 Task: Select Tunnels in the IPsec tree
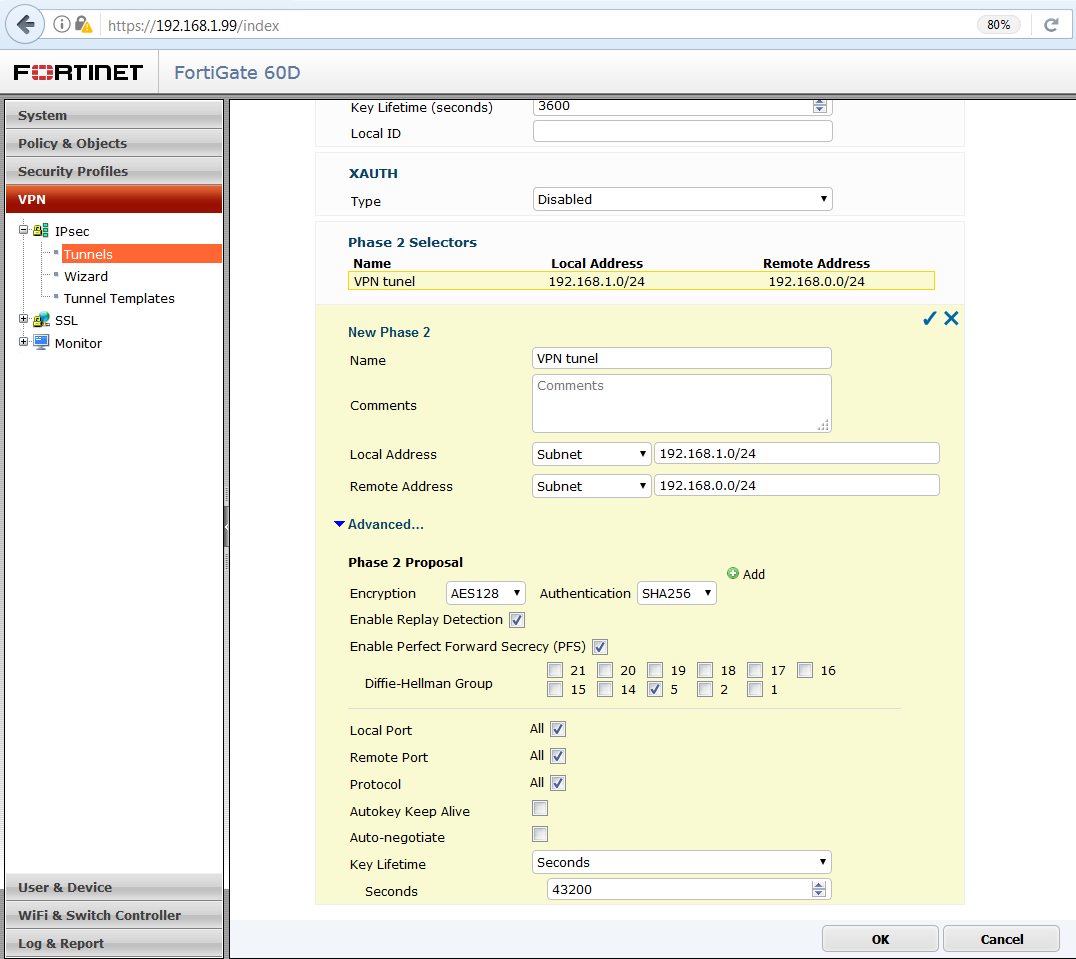tap(141, 254)
